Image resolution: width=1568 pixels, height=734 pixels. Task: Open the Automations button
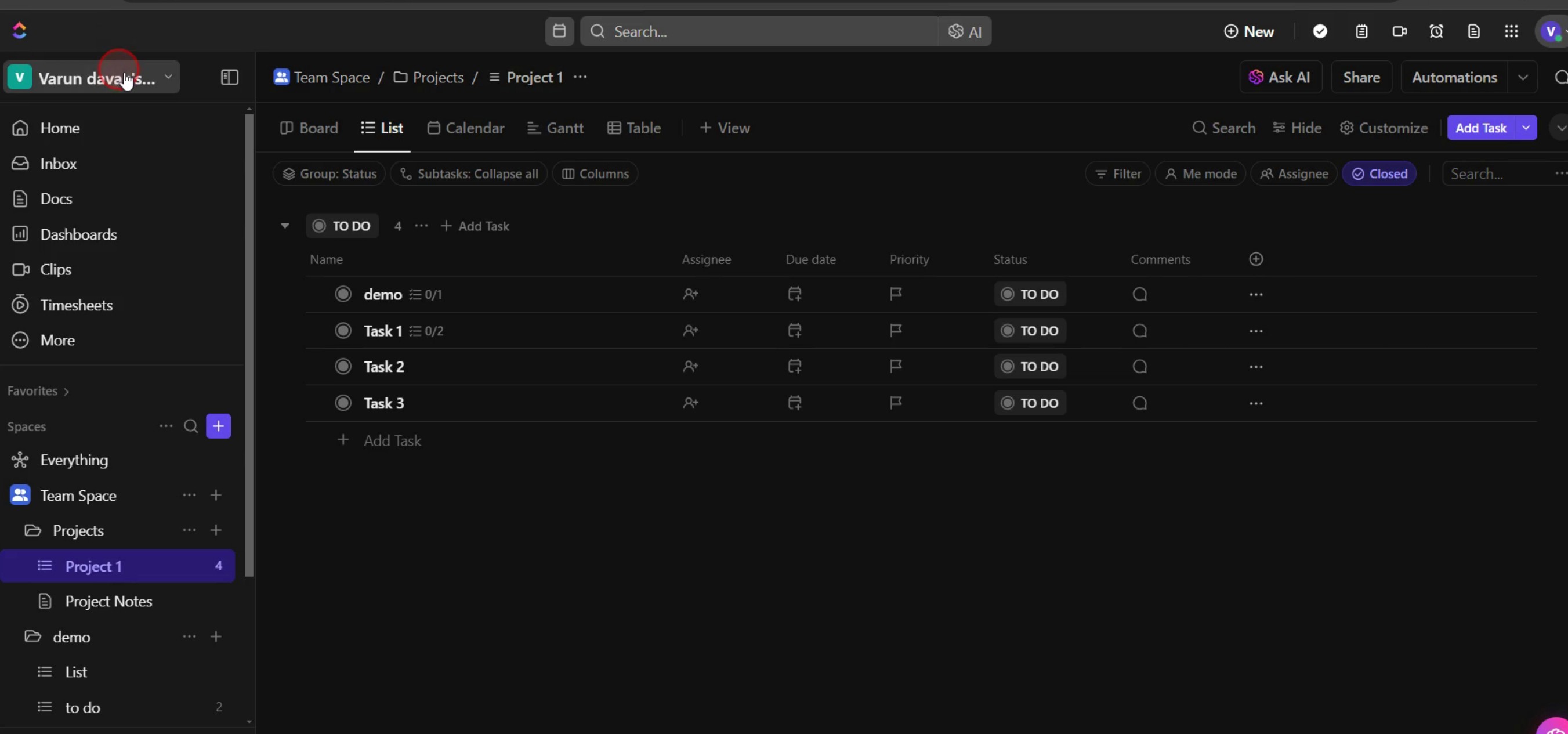(1454, 77)
